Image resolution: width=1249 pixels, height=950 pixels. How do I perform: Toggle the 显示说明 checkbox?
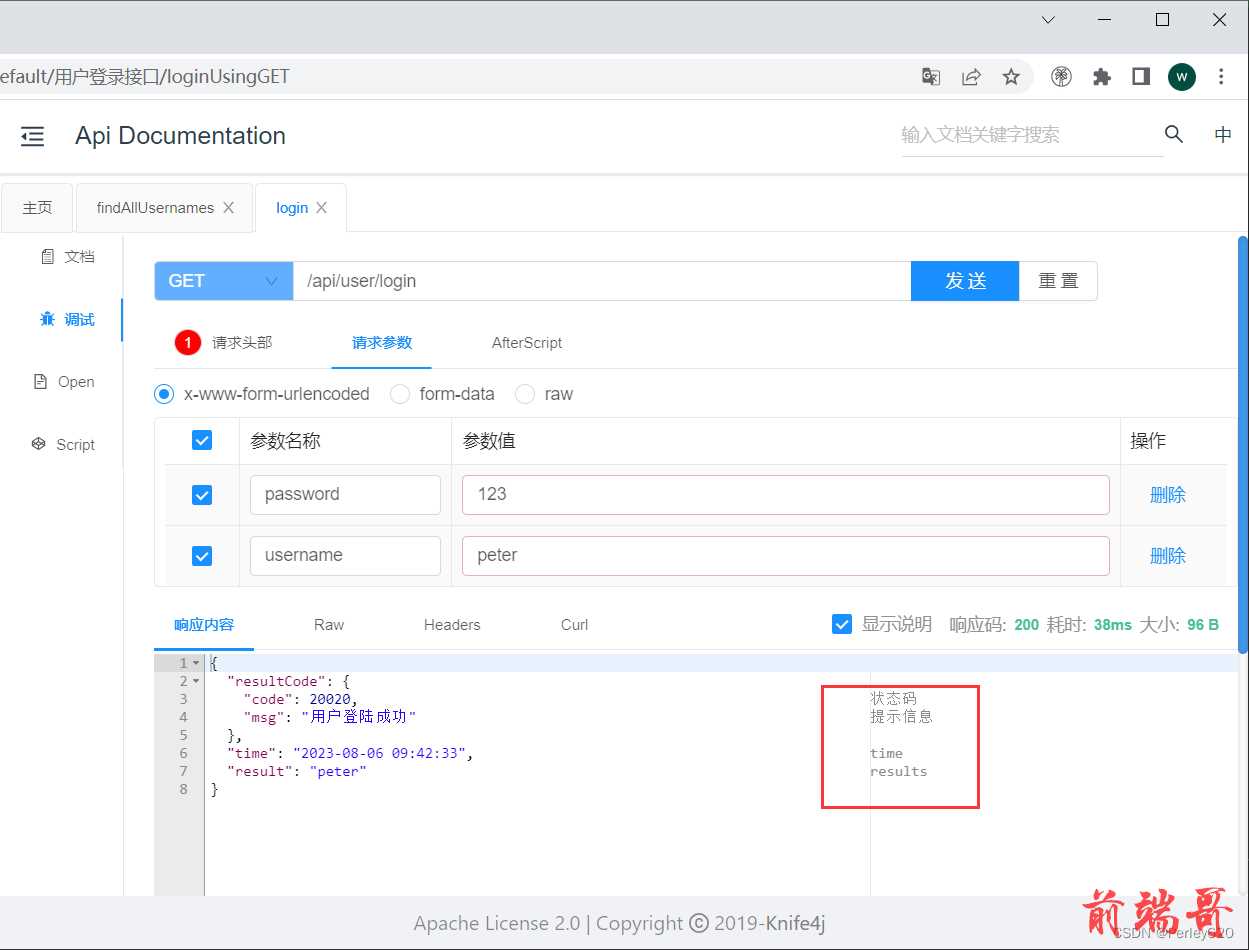pyautogui.click(x=842, y=624)
